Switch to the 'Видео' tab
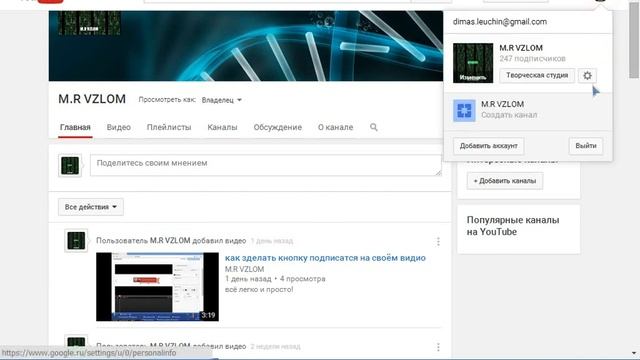Image resolution: width=640 pixels, height=360 pixels. [x=118, y=127]
